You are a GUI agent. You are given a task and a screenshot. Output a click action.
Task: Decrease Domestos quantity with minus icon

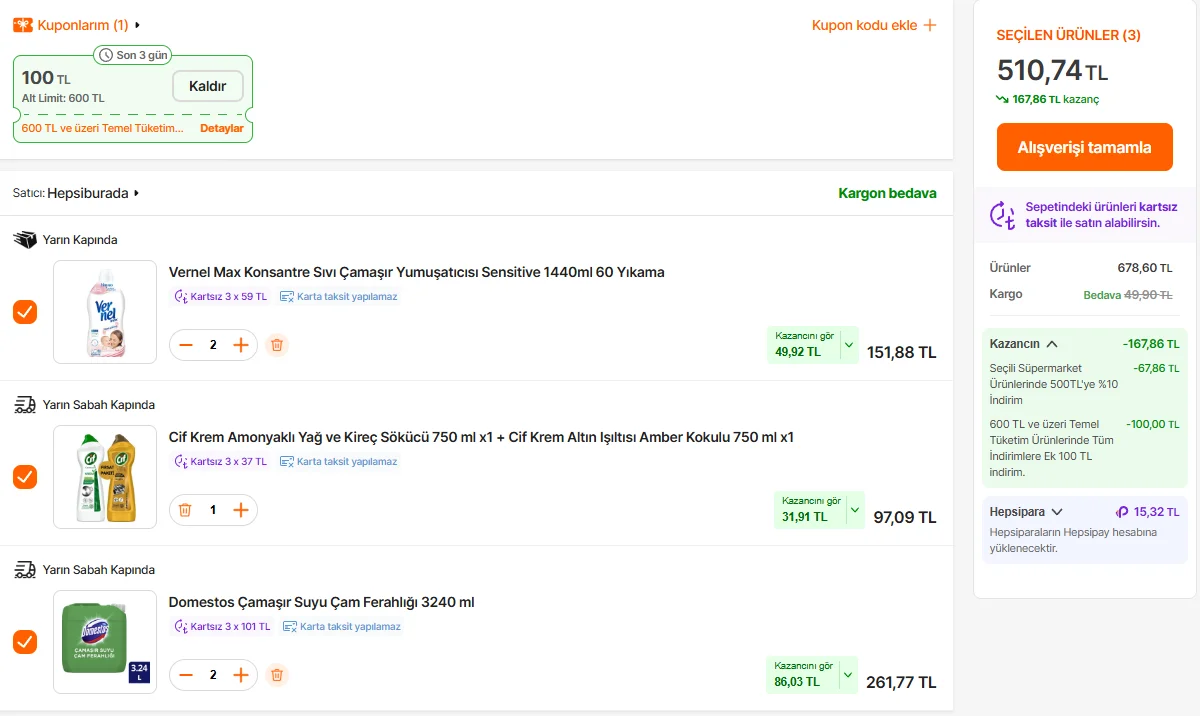pos(186,675)
